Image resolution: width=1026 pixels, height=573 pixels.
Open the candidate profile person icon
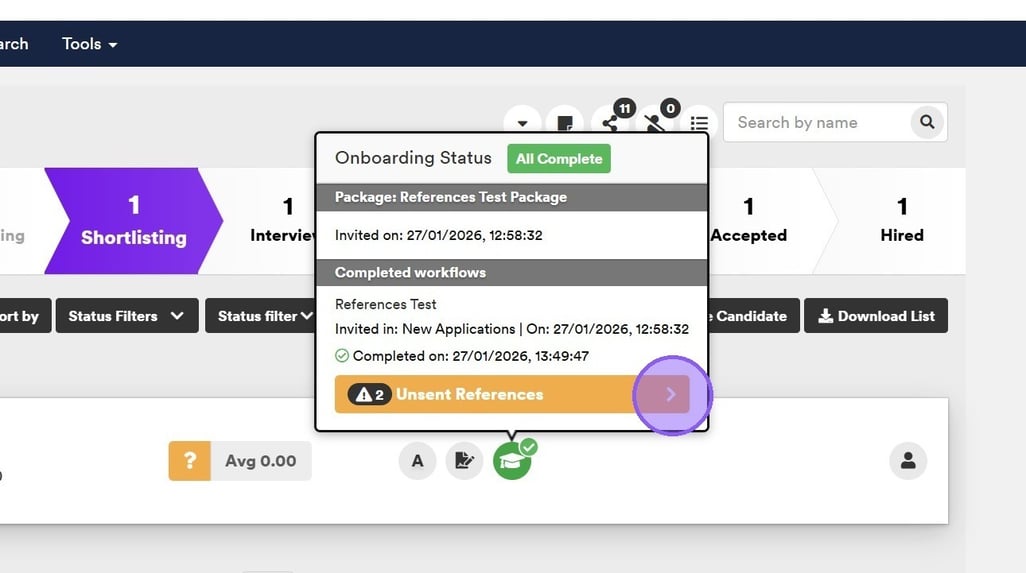tap(908, 461)
